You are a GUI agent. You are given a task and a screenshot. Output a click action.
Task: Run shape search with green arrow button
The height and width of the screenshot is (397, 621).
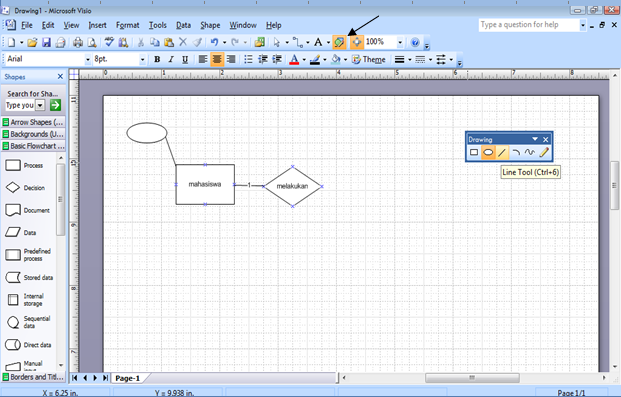(x=55, y=105)
